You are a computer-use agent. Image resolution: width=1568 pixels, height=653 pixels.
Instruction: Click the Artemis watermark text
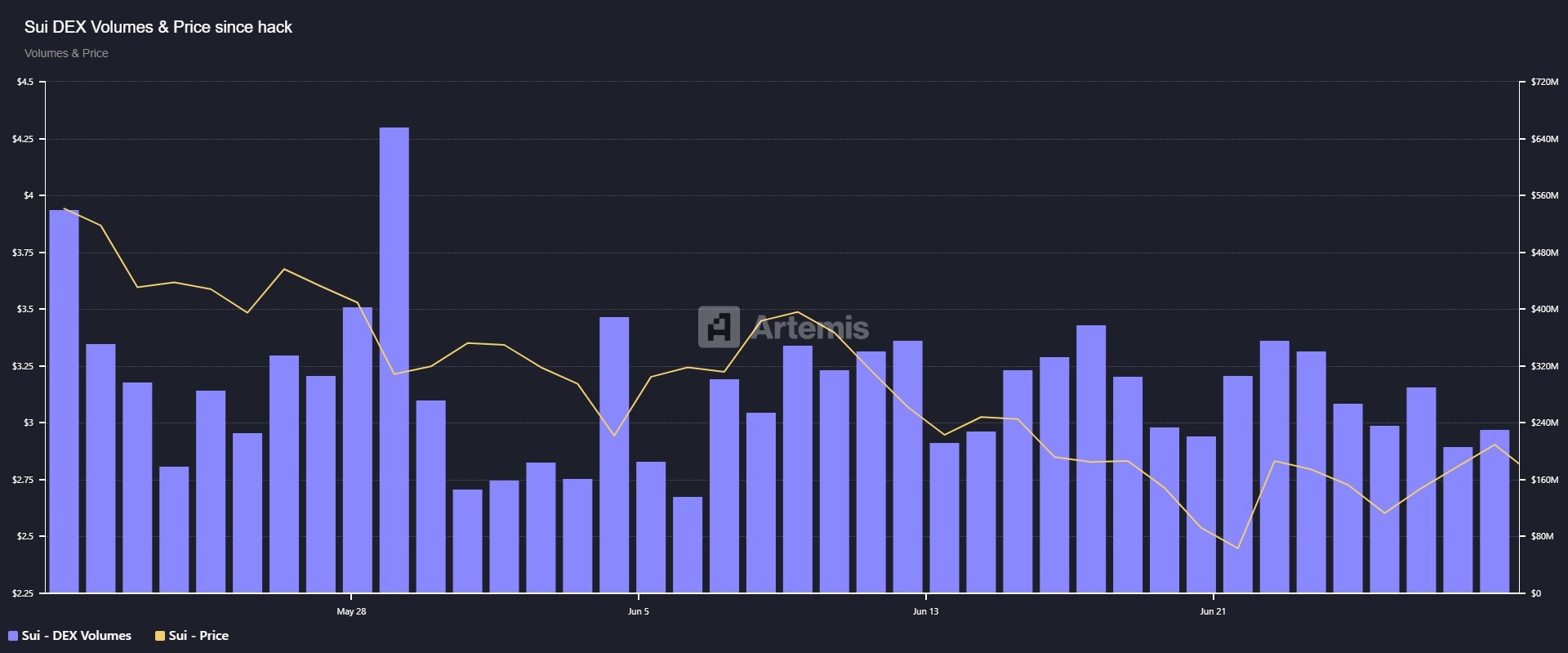(x=810, y=328)
